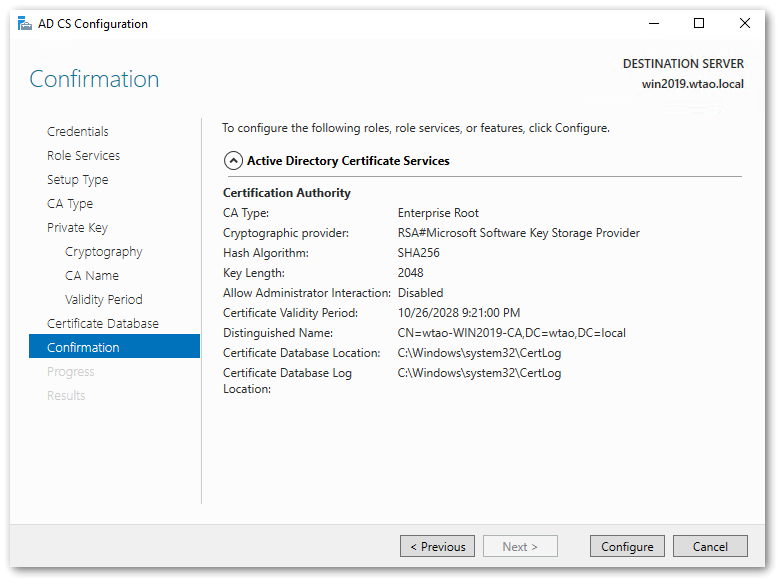The width and height of the screenshot is (778, 580).
Task: Go to the Credentials step
Action: (78, 131)
